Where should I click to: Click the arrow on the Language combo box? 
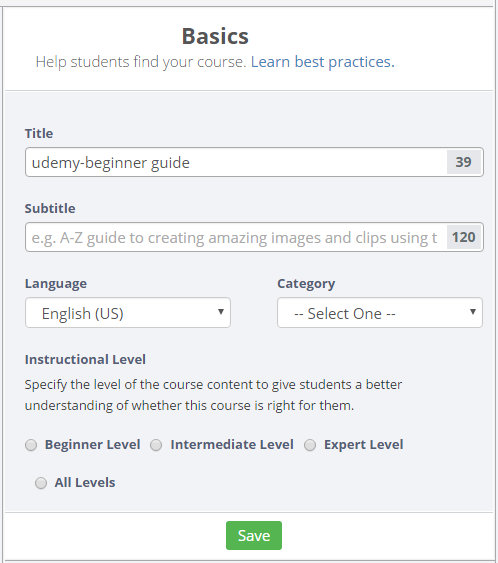click(221, 312)
